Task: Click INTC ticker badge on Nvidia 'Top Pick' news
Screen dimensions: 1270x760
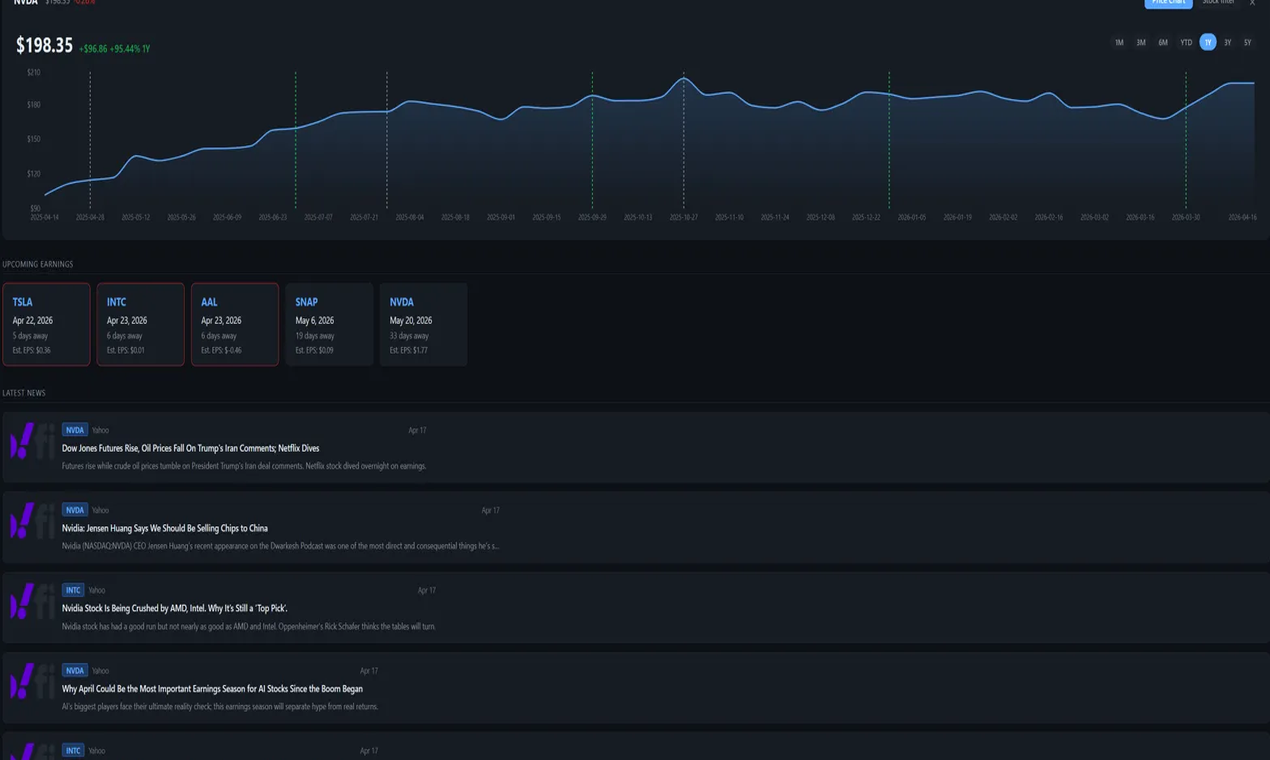Action: [73, 590]
